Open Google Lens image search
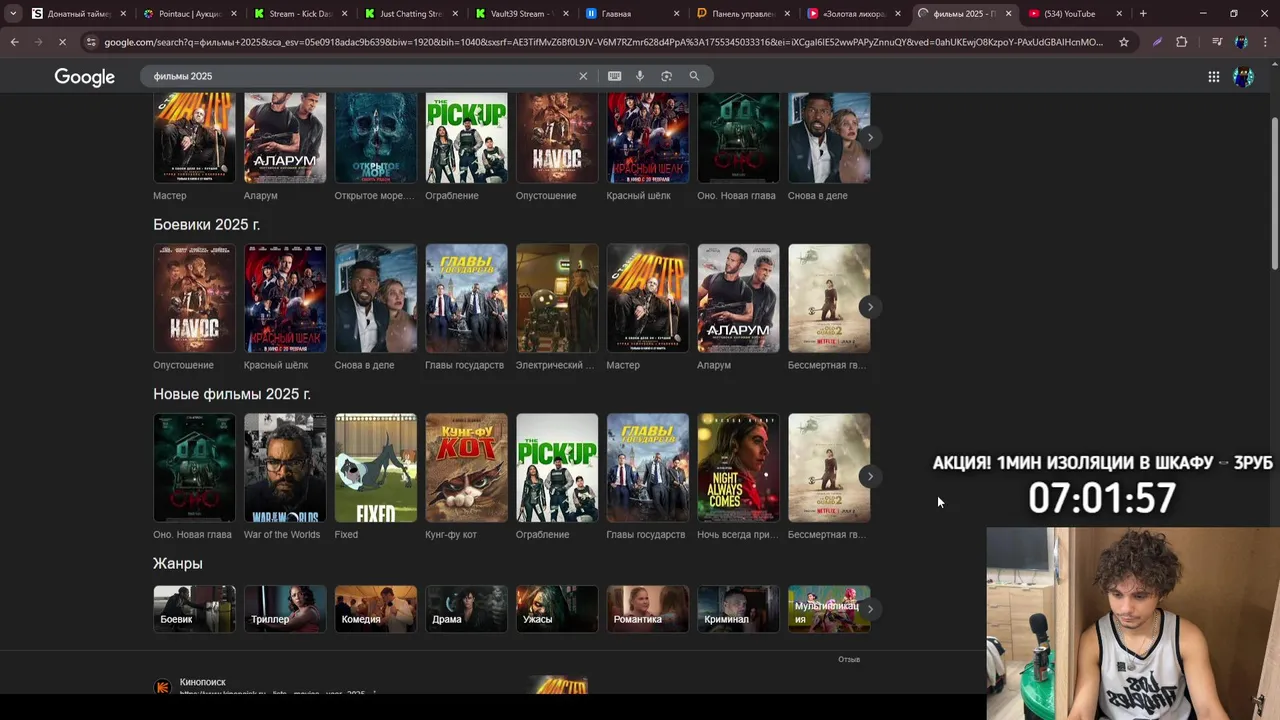This screenshot has height=720, width=1280. pyautogui.click(x=667, y=76)
